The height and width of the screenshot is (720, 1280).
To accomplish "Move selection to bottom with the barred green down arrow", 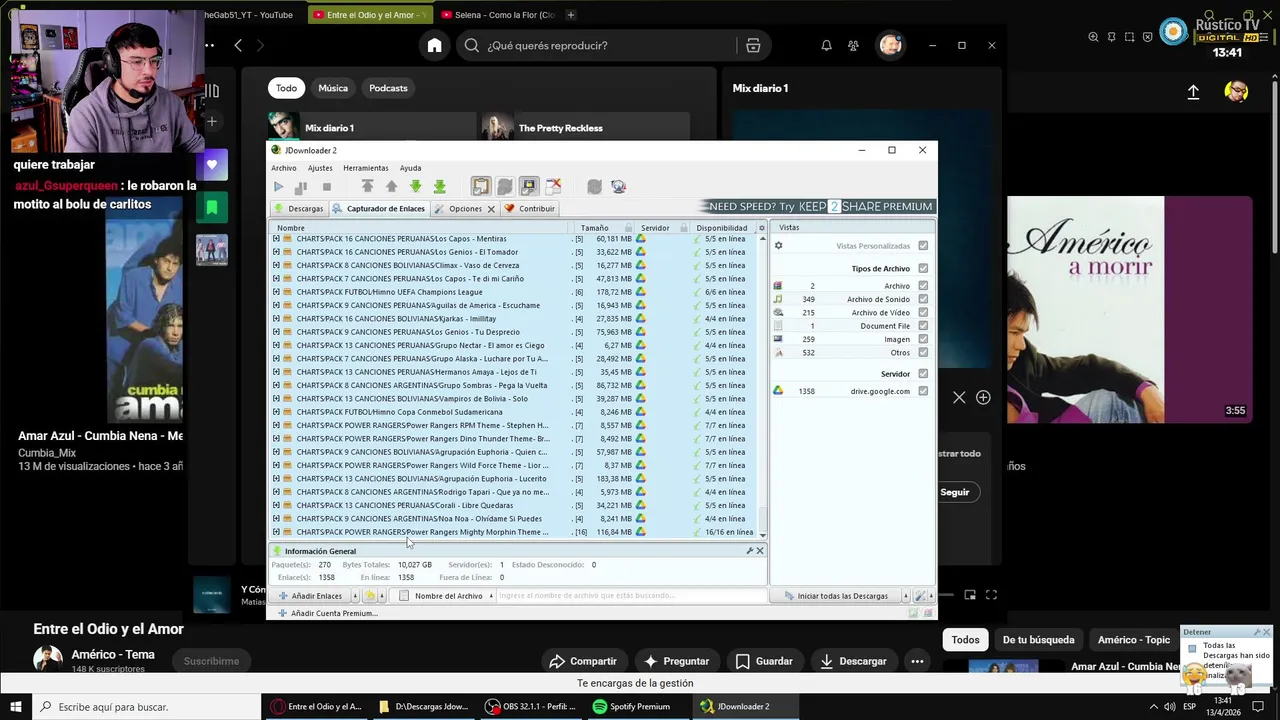I will point(439,187).
